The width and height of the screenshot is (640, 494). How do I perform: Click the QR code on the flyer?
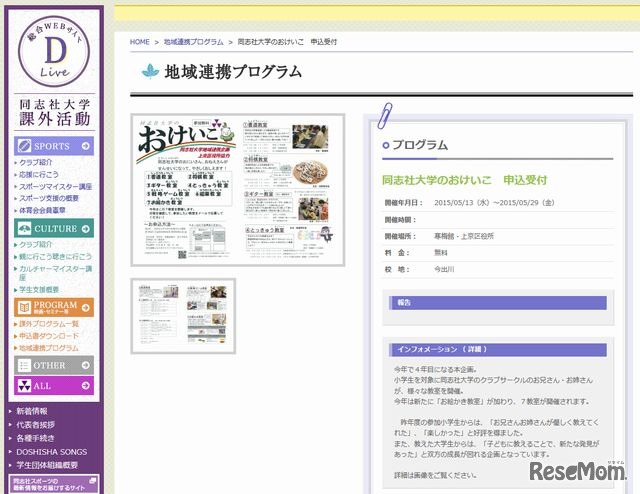pyautogui.click(x=182, y=254)
